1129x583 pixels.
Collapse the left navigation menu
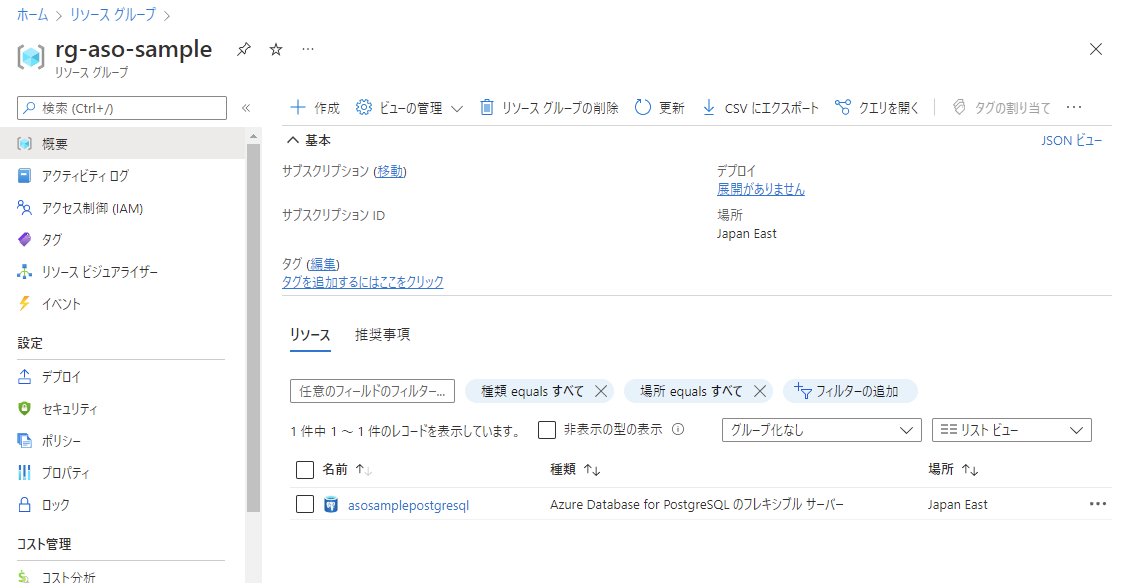246,108
